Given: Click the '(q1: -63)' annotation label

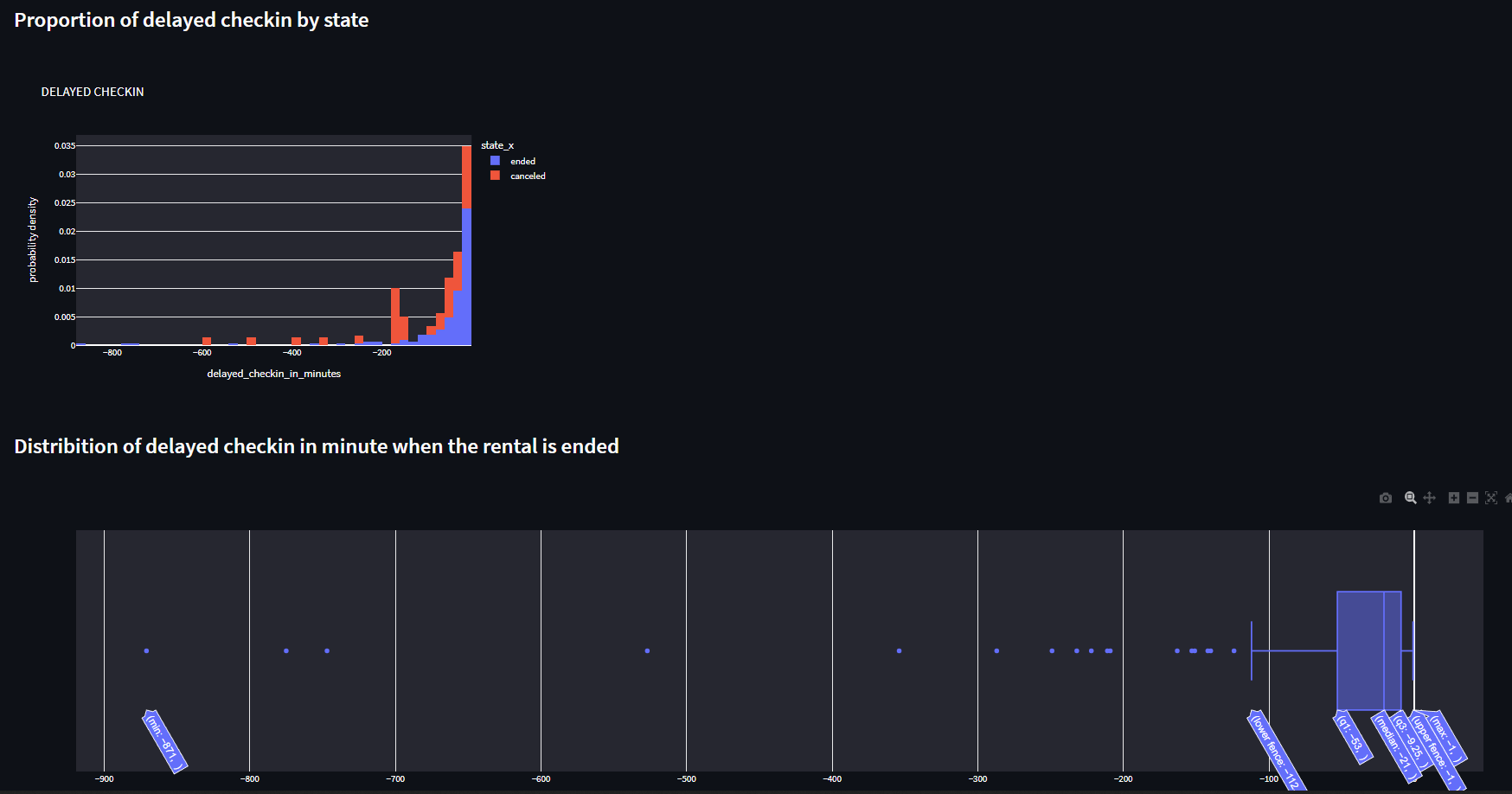Looking at the screenshot, I should click(x=1353, y=738).
